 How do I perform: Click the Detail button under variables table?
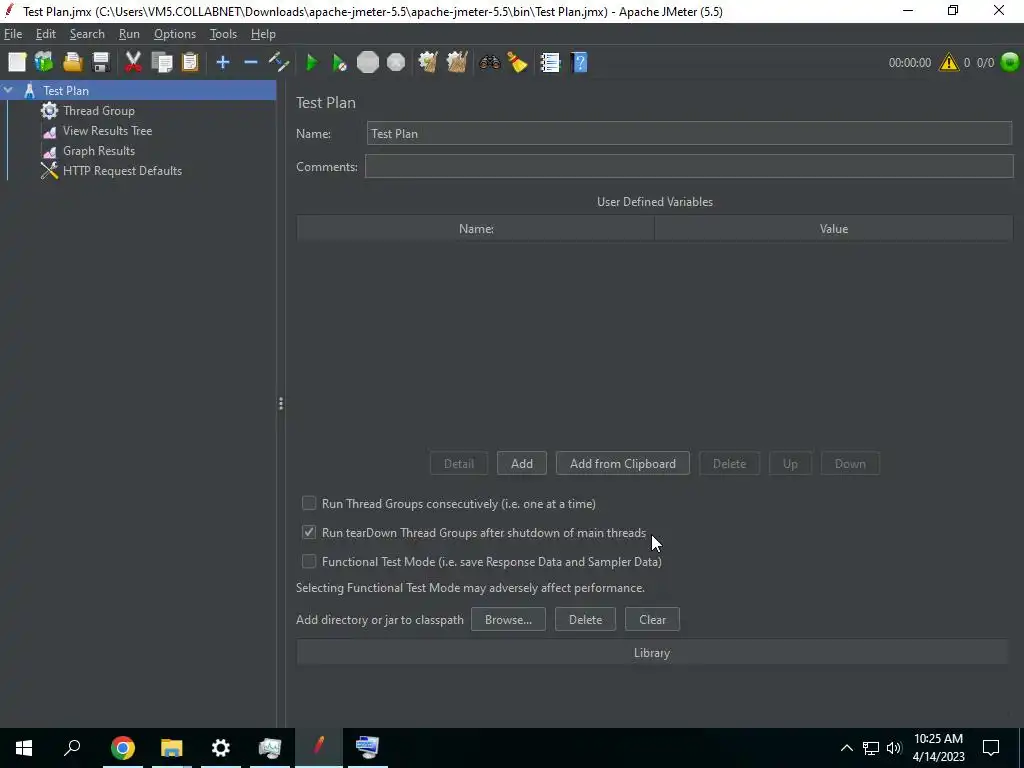(x=458, y=463)
